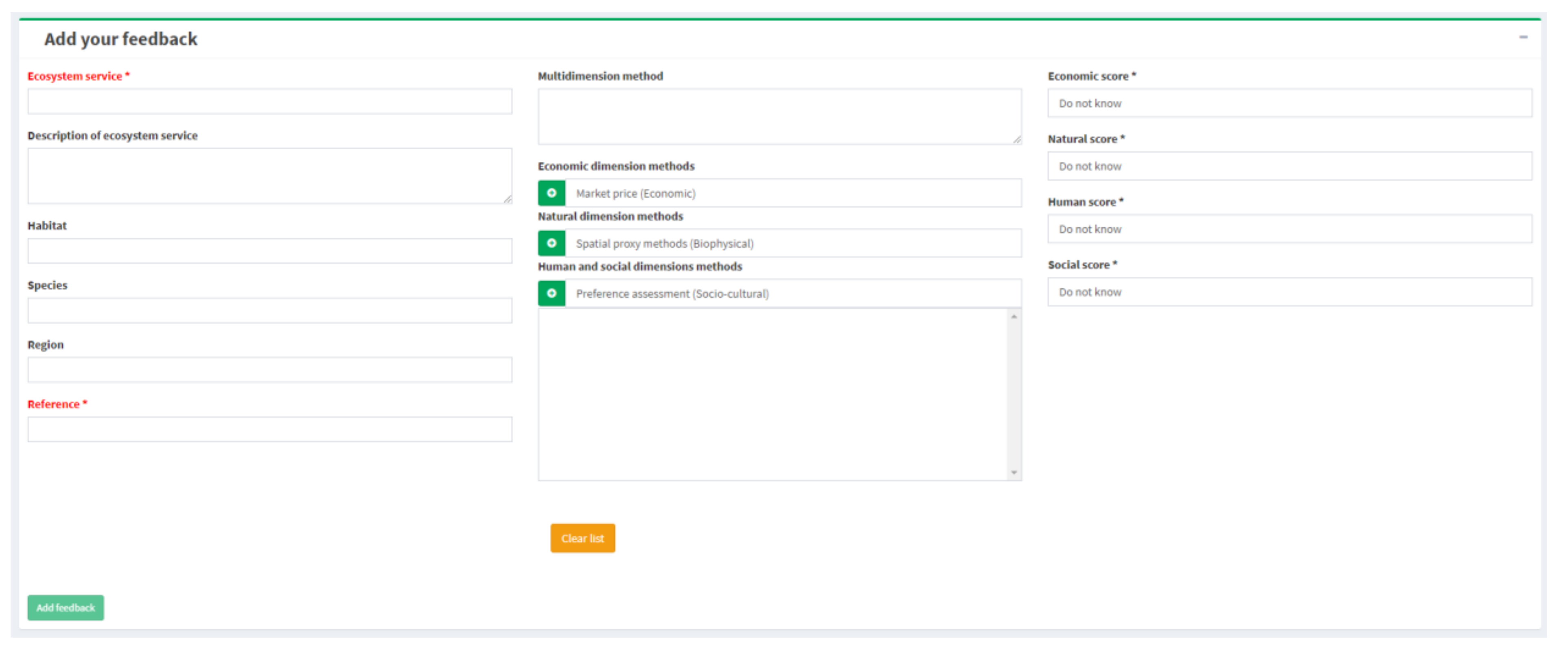The width and height of the screenshot is (1568, 651).
Task: Click into the Reference field
Action: [269, 430]
